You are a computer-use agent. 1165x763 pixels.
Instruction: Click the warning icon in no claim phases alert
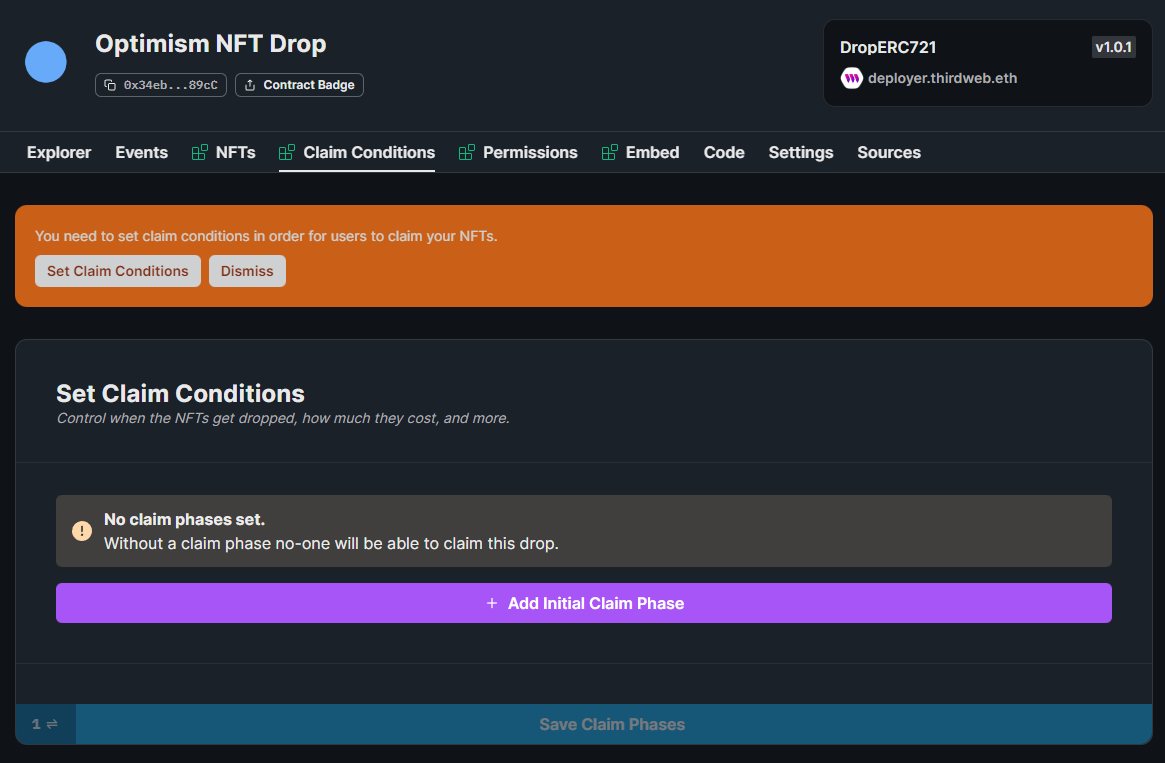(82, 530)
